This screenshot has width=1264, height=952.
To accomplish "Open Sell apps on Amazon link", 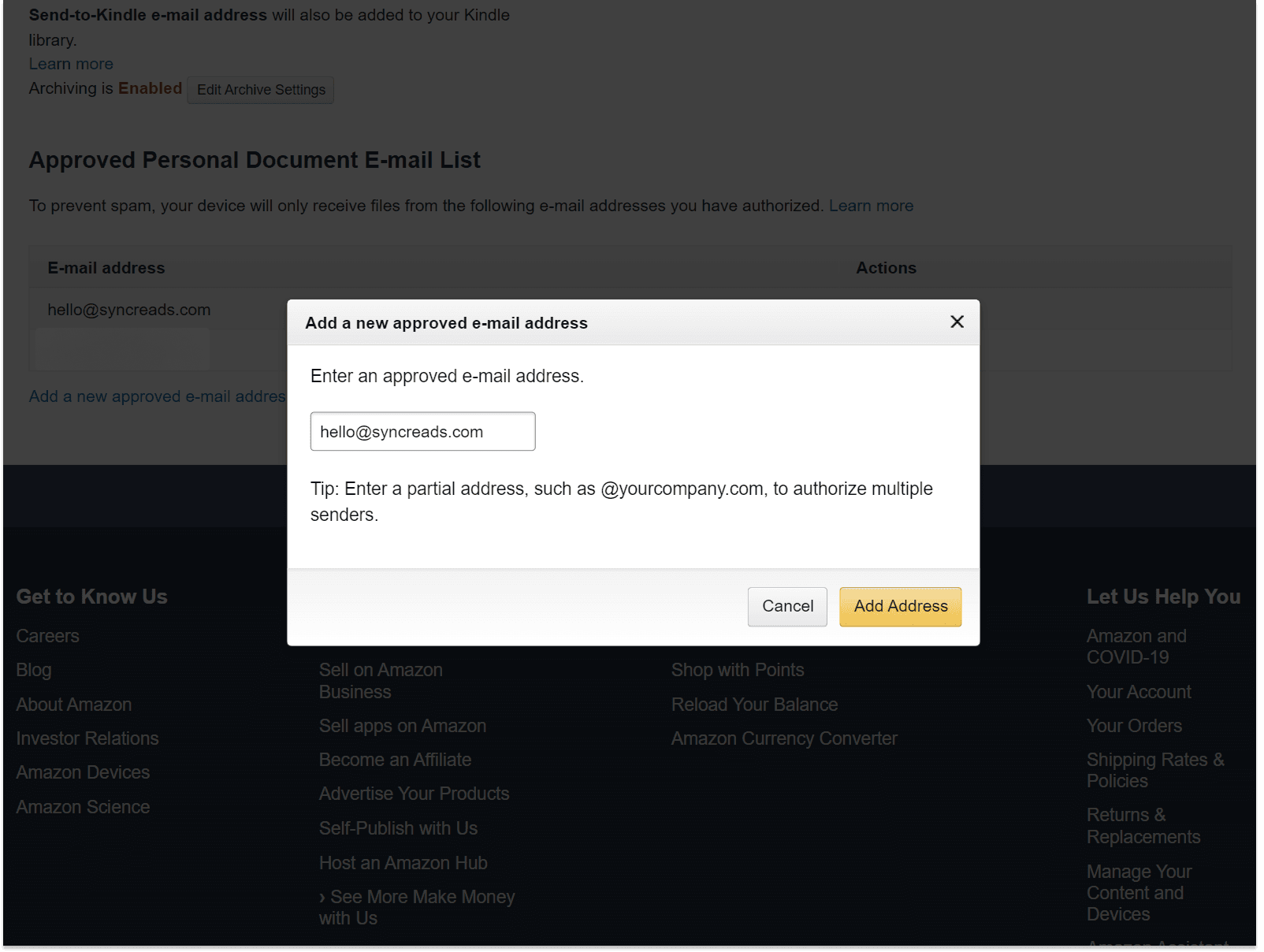I will tap(402, 726).
